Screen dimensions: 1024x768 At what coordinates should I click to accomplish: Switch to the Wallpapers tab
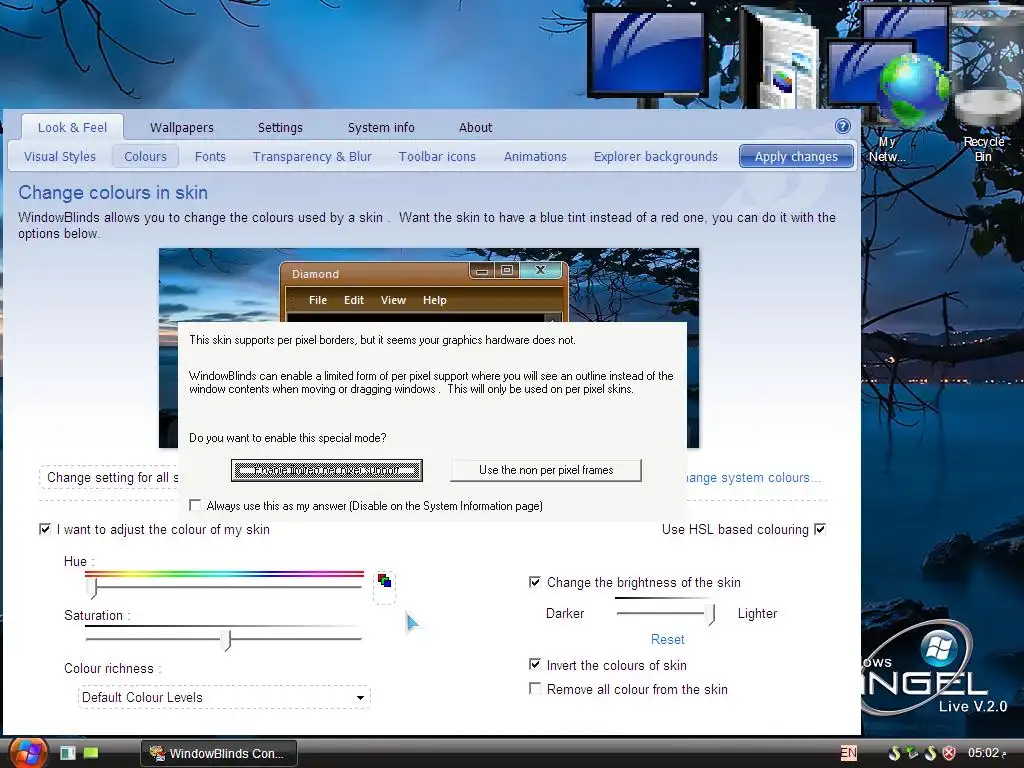(x=182, y=127)
